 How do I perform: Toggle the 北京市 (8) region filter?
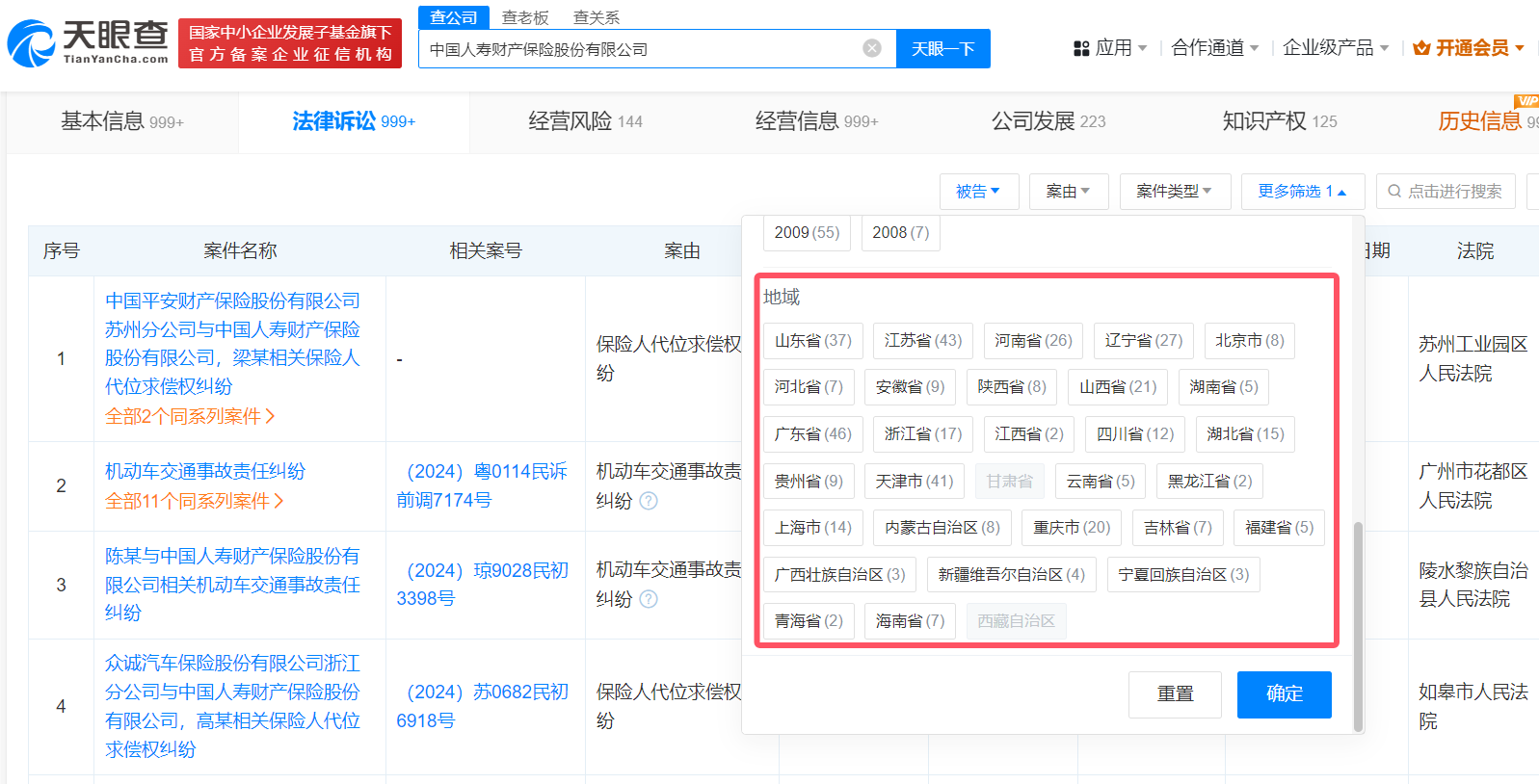1250,340
